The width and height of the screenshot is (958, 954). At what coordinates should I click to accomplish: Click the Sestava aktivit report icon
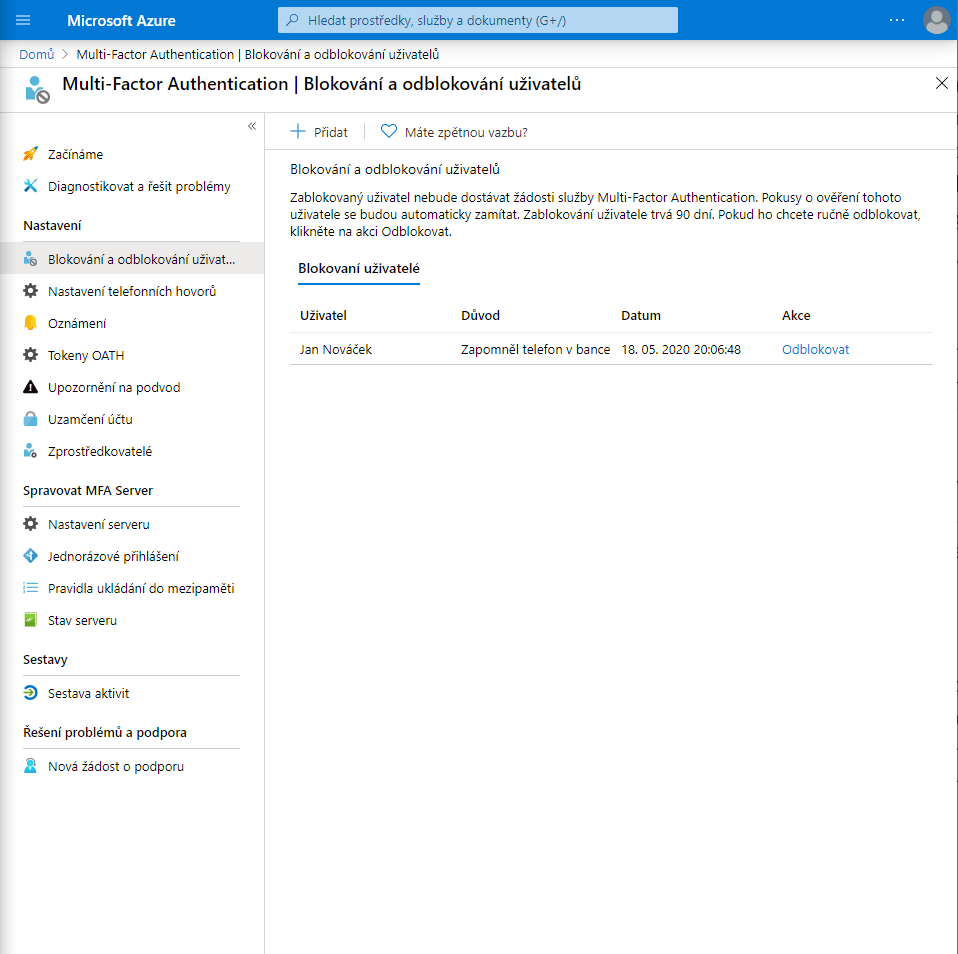coord(30,693)
